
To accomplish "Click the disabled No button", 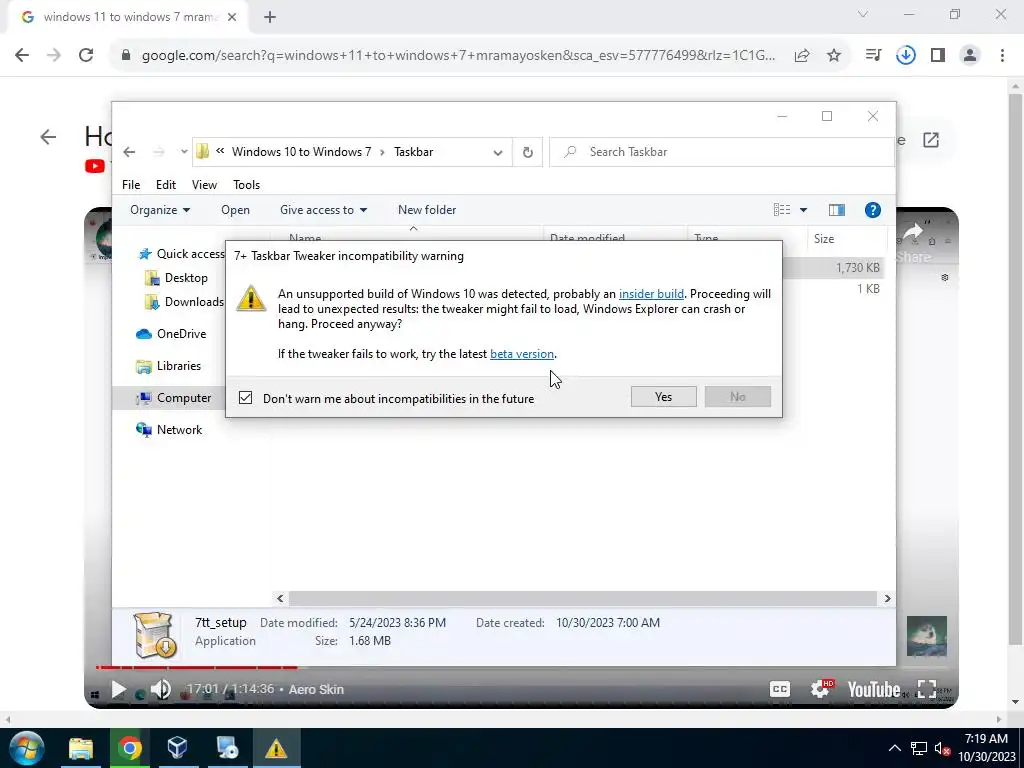I will [737, 396].
